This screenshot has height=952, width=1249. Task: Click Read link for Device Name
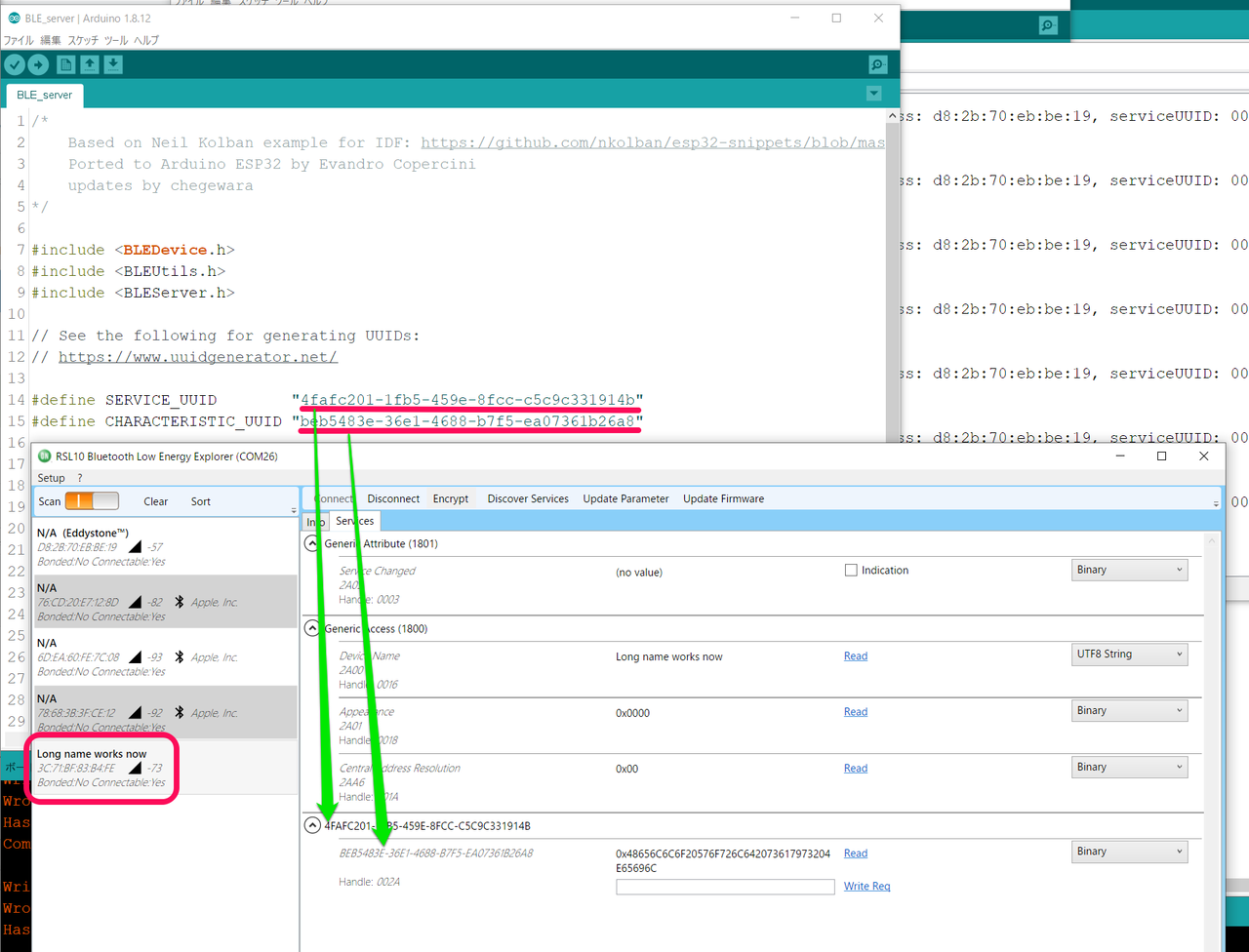(x=855, y=656)
